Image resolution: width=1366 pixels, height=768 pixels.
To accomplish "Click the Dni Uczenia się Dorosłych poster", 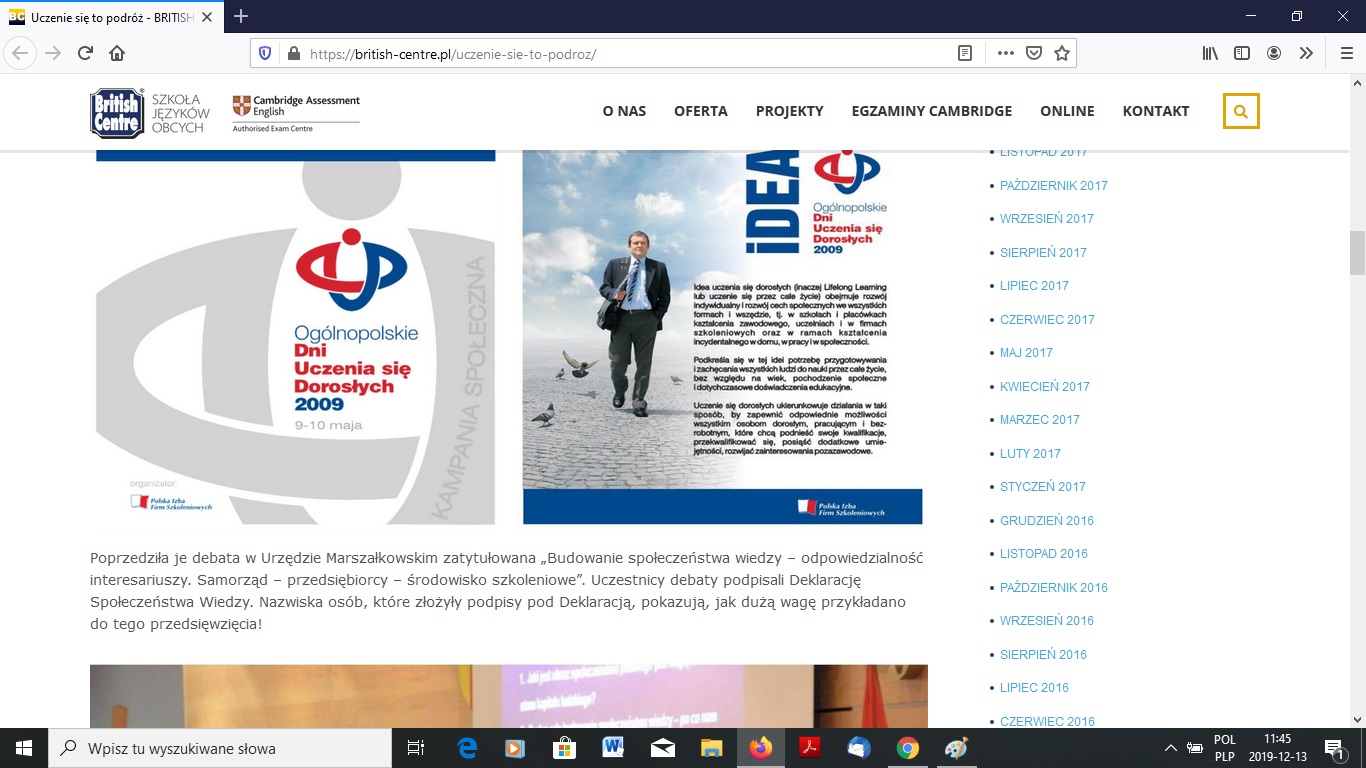I will 295,337.
